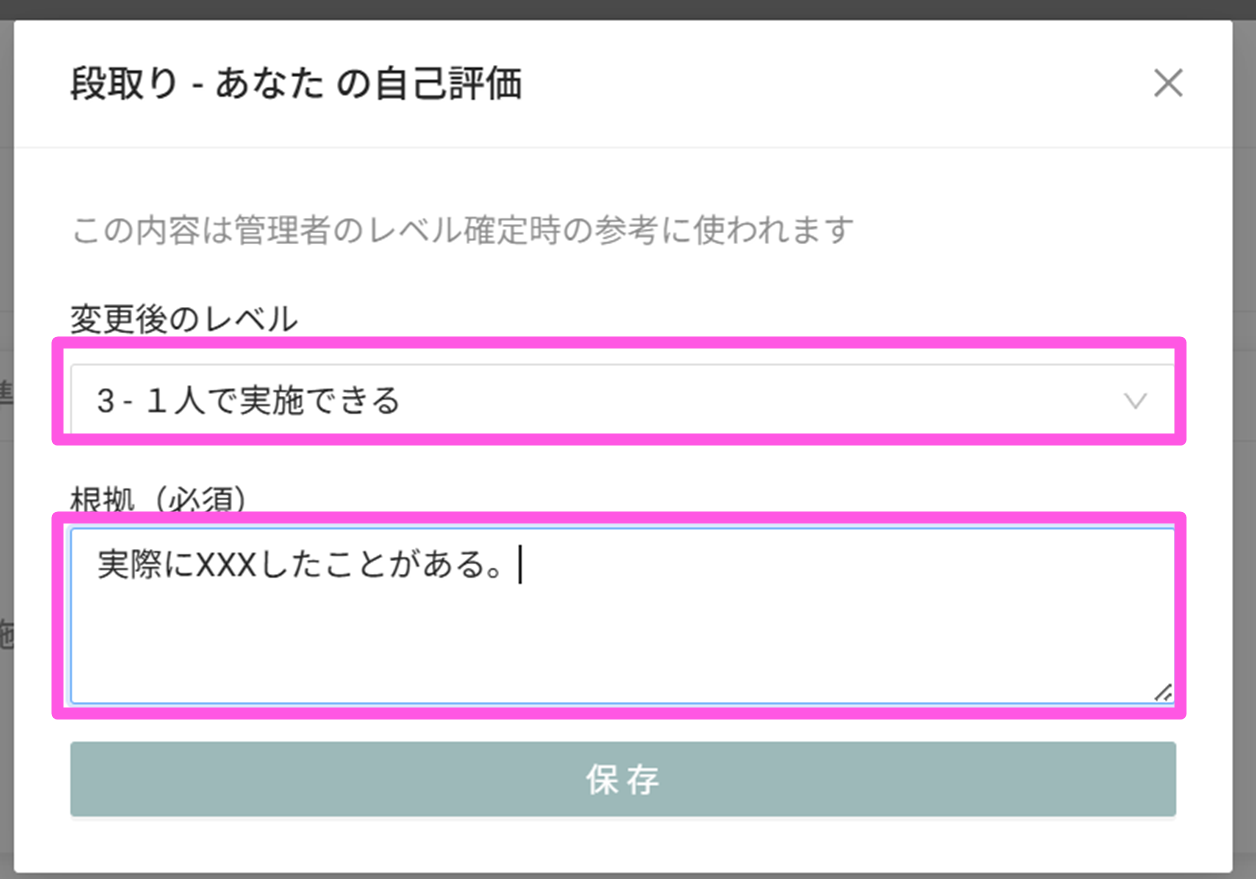Click the word "段取り" in the dialog header
The height and width of the screenshot is (879, 1256).
tap(123, 84)
